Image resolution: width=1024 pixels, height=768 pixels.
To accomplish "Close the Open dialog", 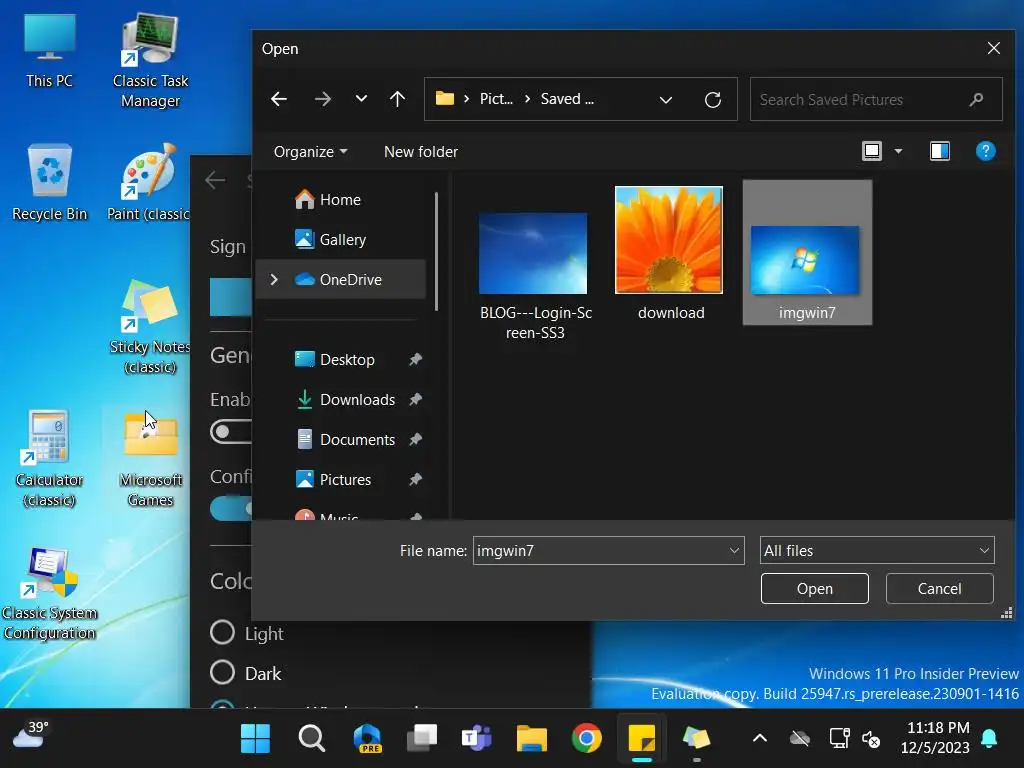I will pyautogui.click(x=993, y=48).
